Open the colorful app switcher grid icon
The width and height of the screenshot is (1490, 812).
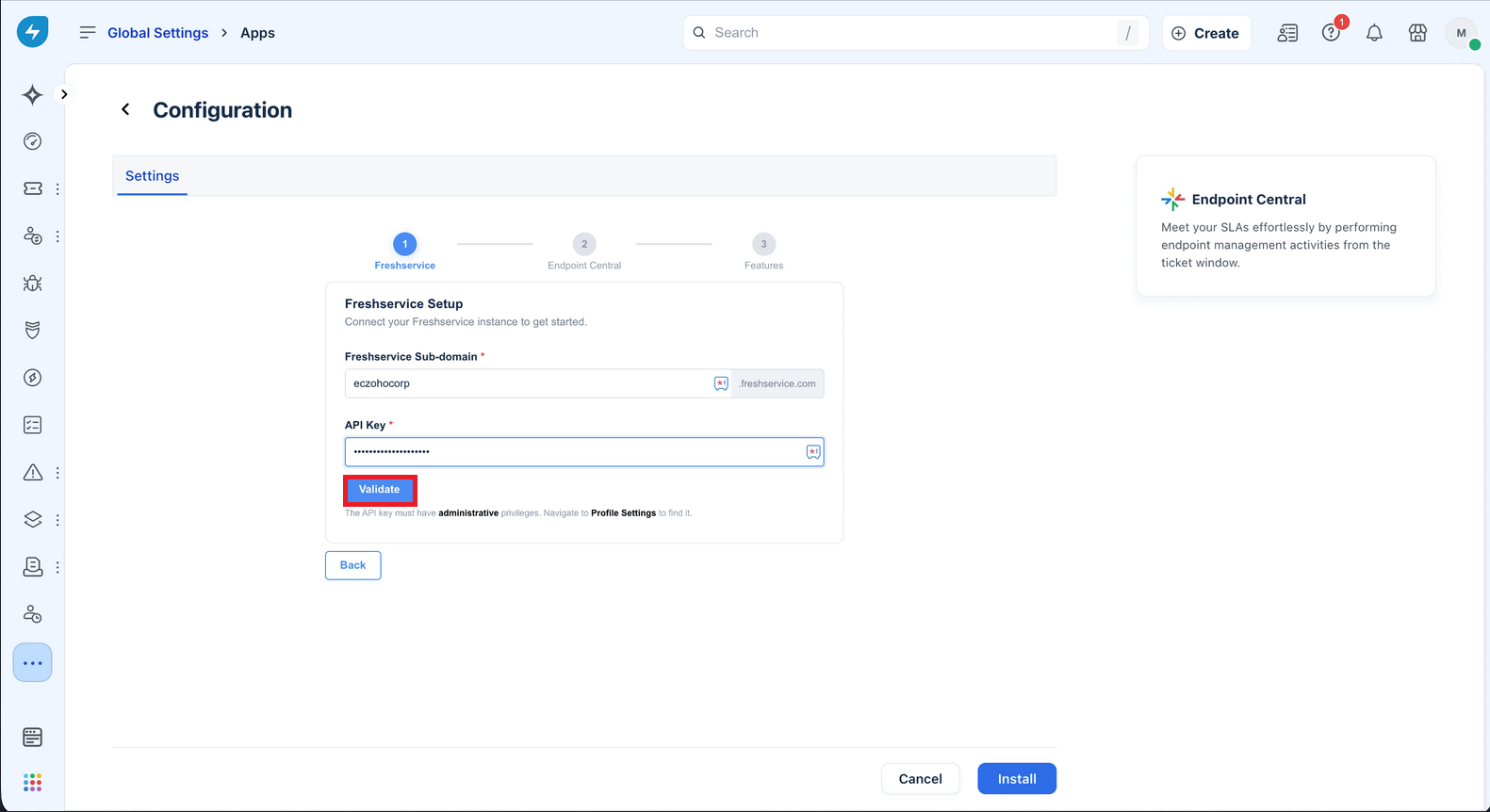(x=32, y=783)
